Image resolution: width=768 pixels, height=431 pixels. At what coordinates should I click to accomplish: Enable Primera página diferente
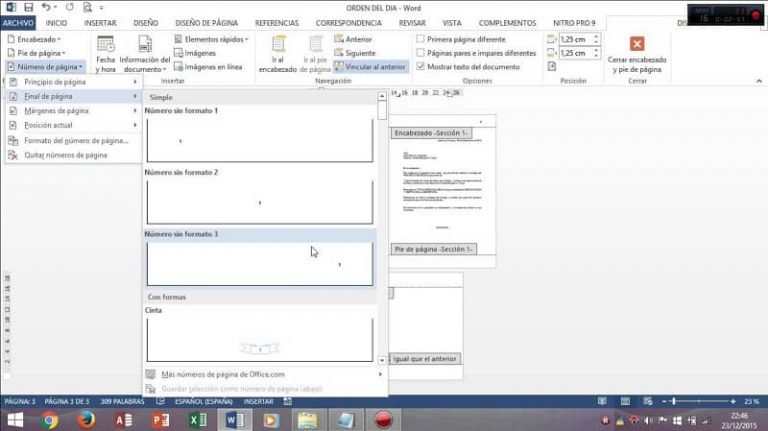461,39
